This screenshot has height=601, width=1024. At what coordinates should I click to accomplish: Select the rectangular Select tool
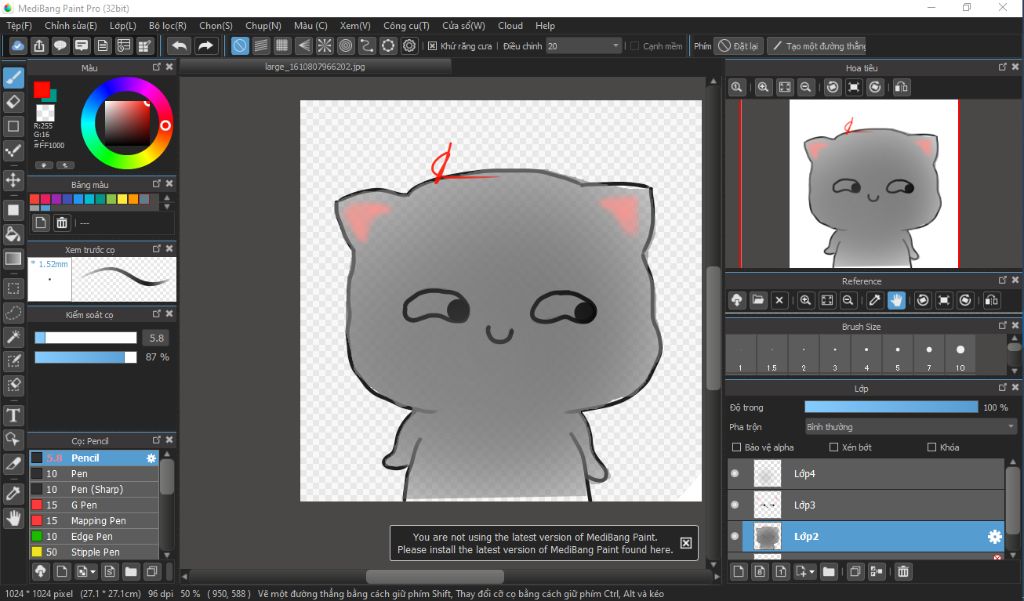pyautogui.click(x=13, y=288)
